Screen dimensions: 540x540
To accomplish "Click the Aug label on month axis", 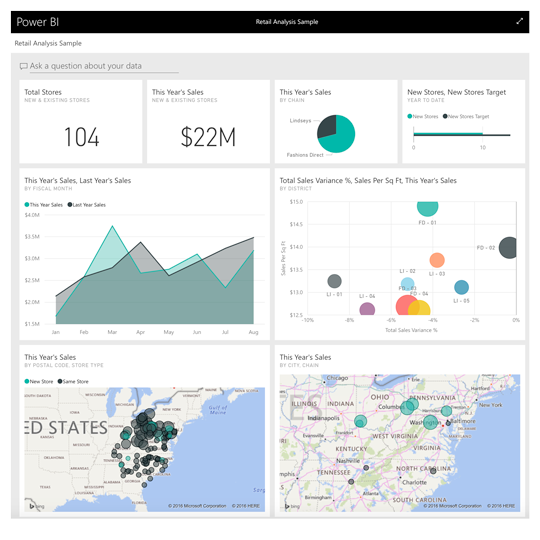I will 253,332.
